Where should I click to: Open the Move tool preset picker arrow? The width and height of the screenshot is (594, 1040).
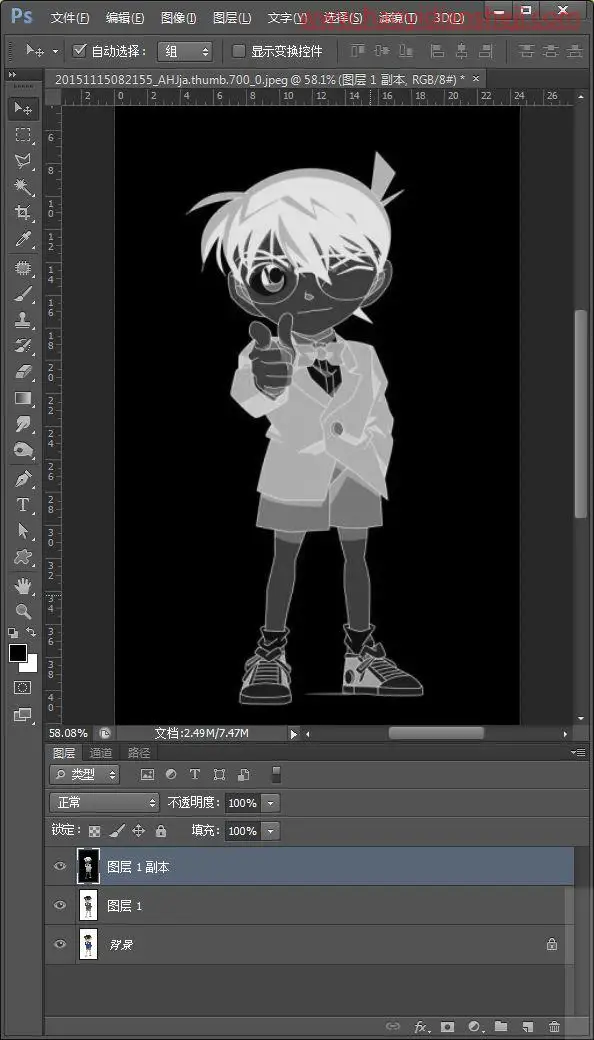56,51
